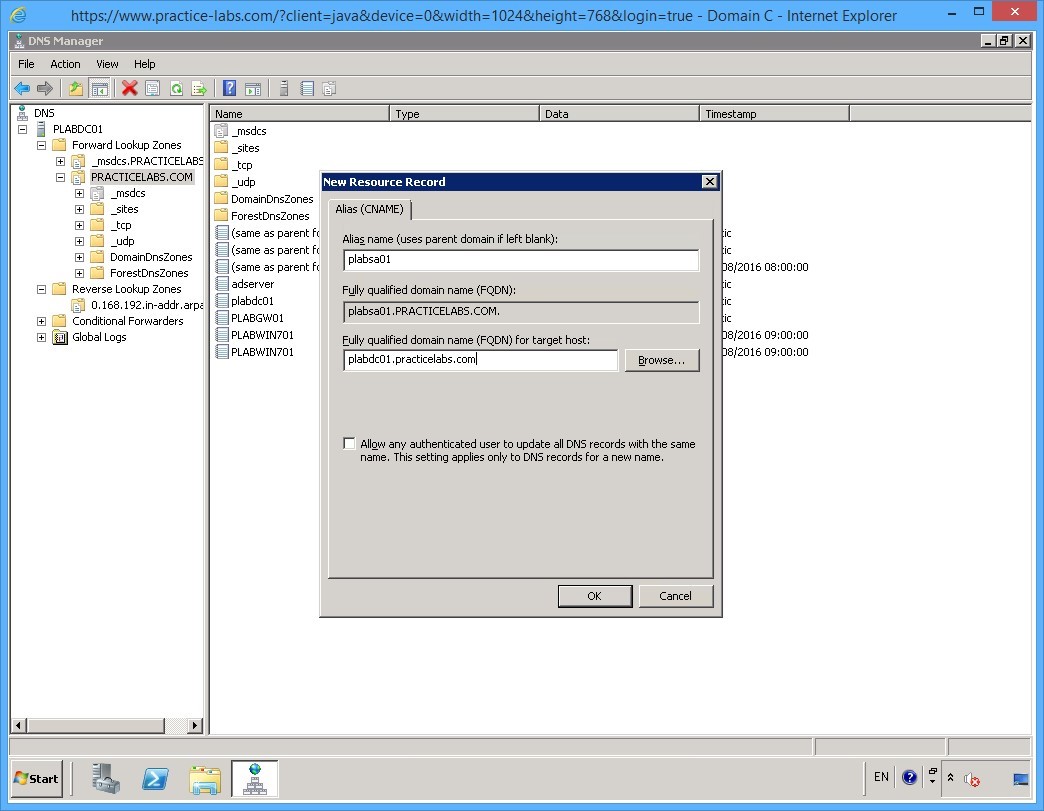Open Help using the question mark toolbar icon
This screenshot has height=811, width=1044.
(x=229, y=88)
